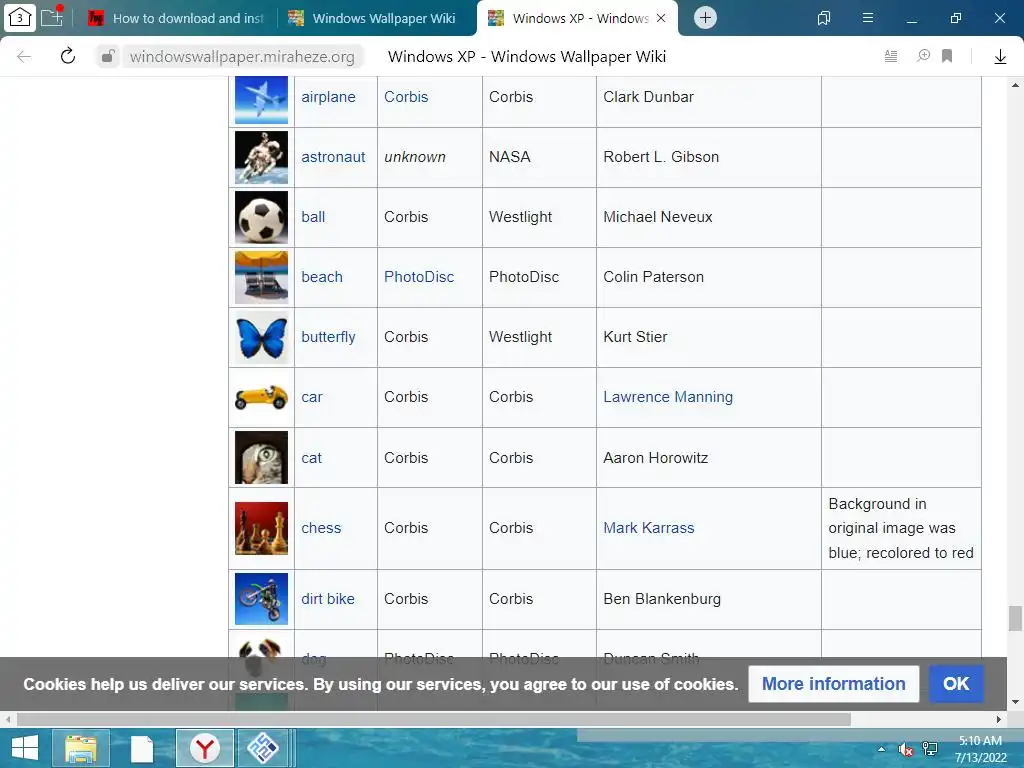Accept cookies with the OK button
This screenshot has height=768, width=1024.
pos(956,684)
